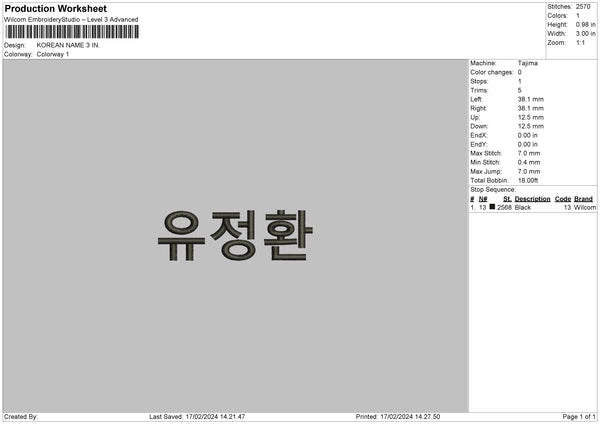Select the Stitches value '2570'
This screenshot has width=600, height=424.
583,7
